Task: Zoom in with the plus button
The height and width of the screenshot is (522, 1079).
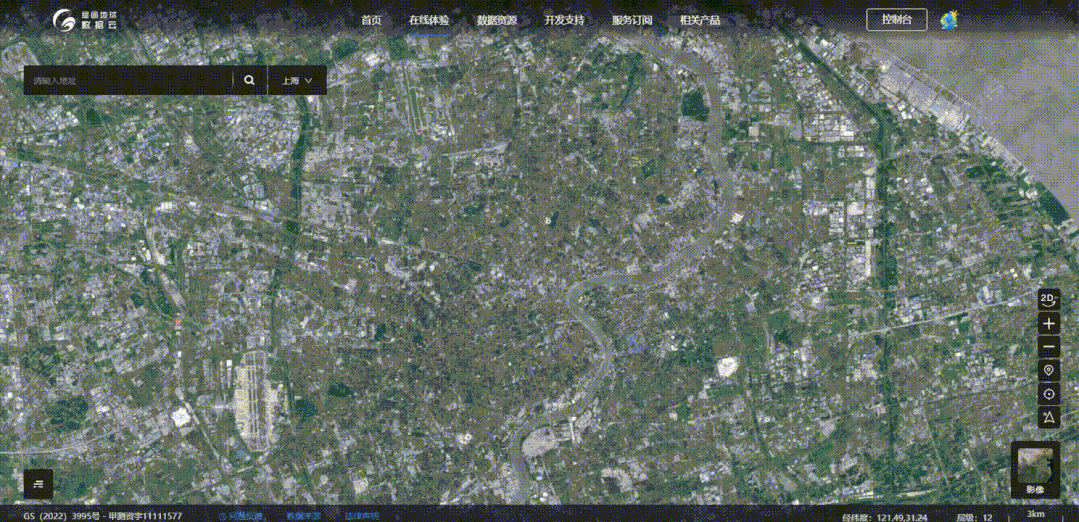Action: click(1048, 324)
